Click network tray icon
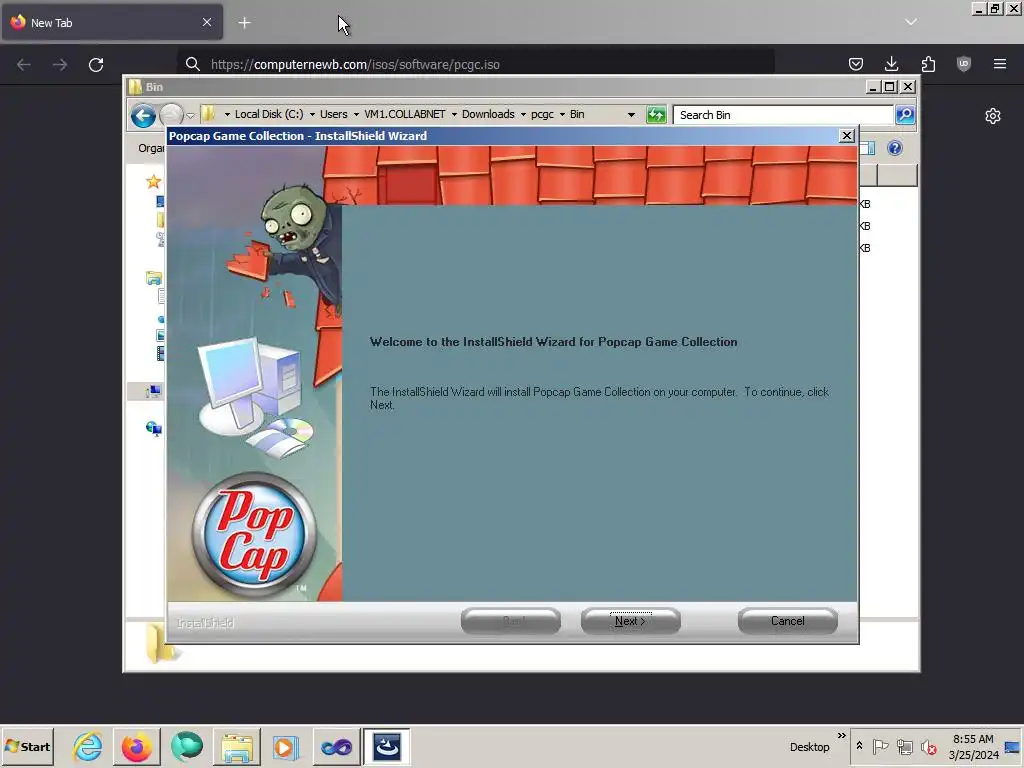Viewport: 1024px width, 768px height. (x=904, y=746)
